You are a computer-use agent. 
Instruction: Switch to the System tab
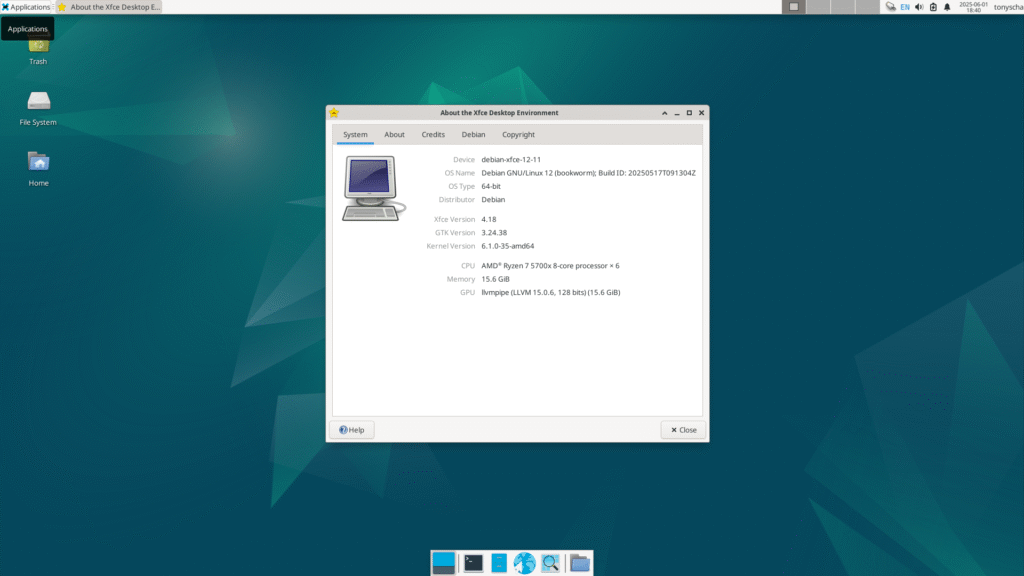(355, 135)
